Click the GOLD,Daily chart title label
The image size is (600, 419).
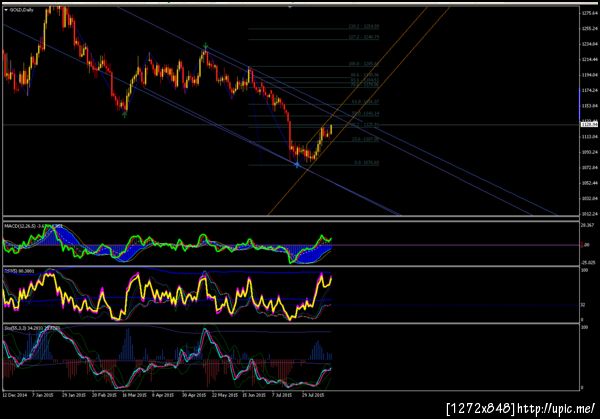click(x=22, y=10)
